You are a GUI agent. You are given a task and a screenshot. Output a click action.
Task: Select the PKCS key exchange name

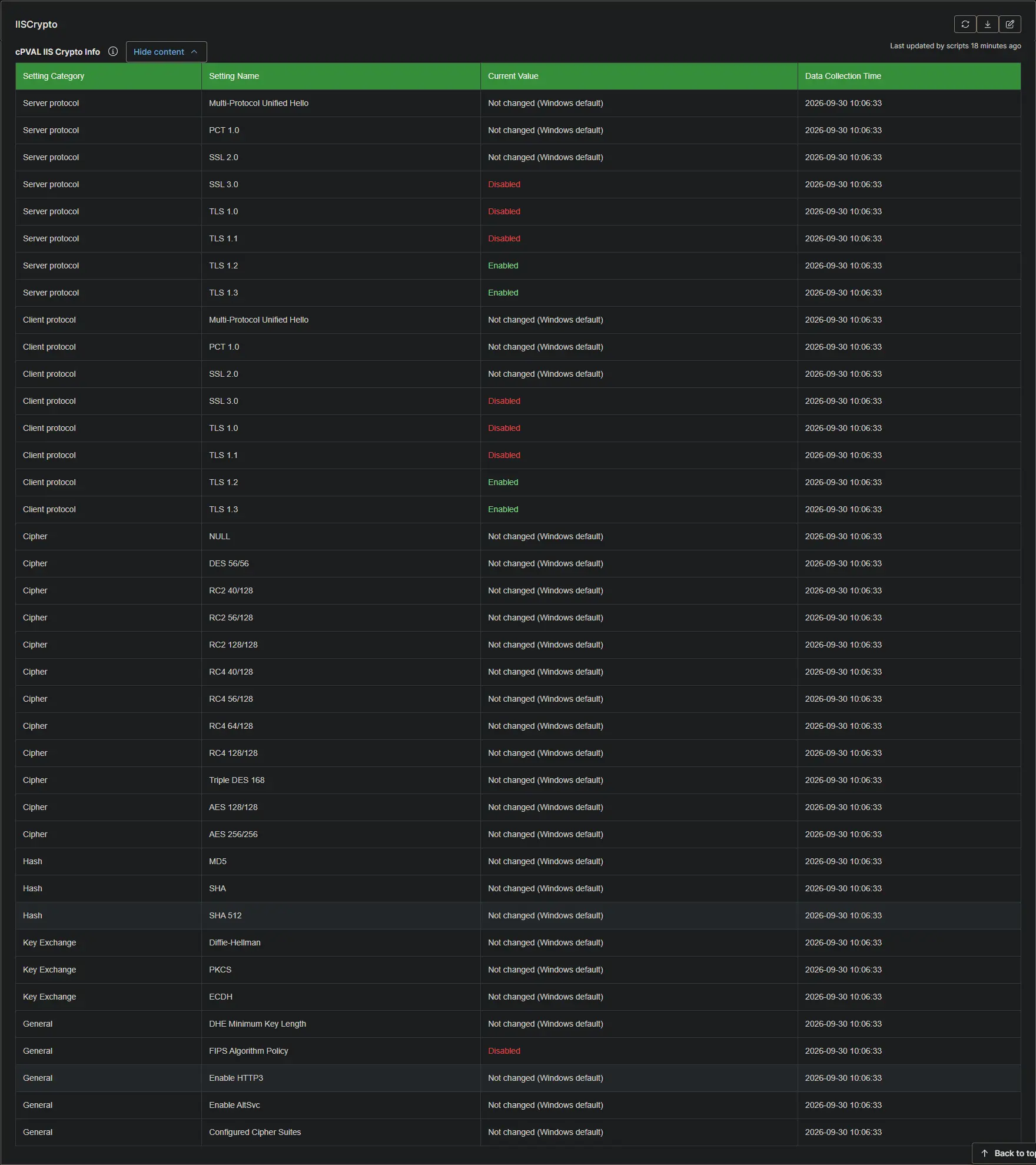tap(220, 970)
